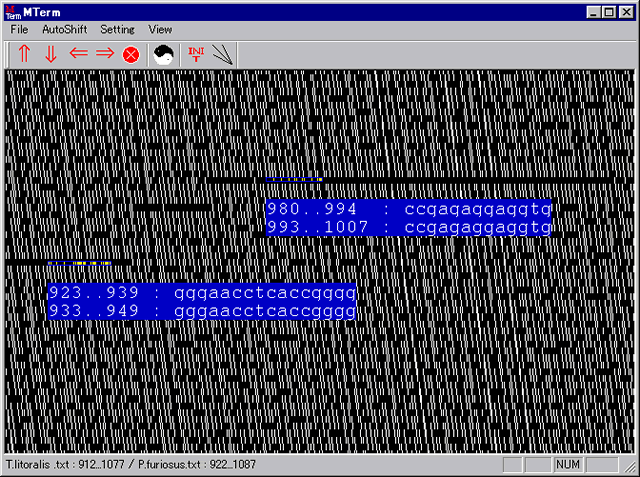Click the NUM indicator in status bar
640x477 pixels.
coord(567,465)
